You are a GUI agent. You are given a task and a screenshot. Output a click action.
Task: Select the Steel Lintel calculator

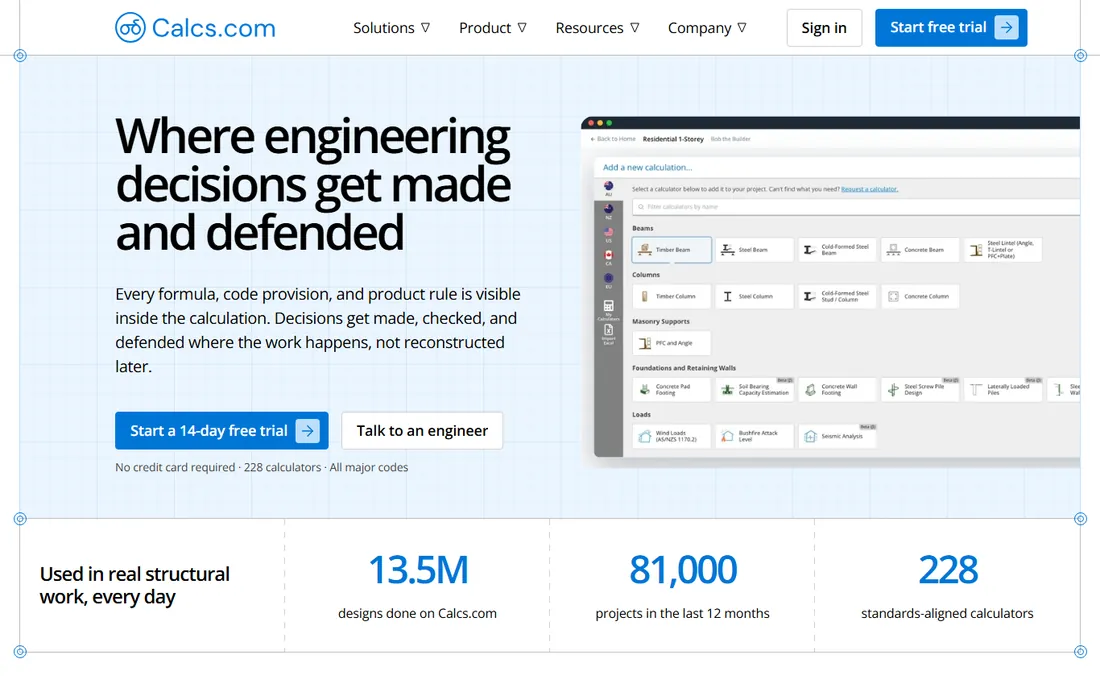tap(1003, 250)
